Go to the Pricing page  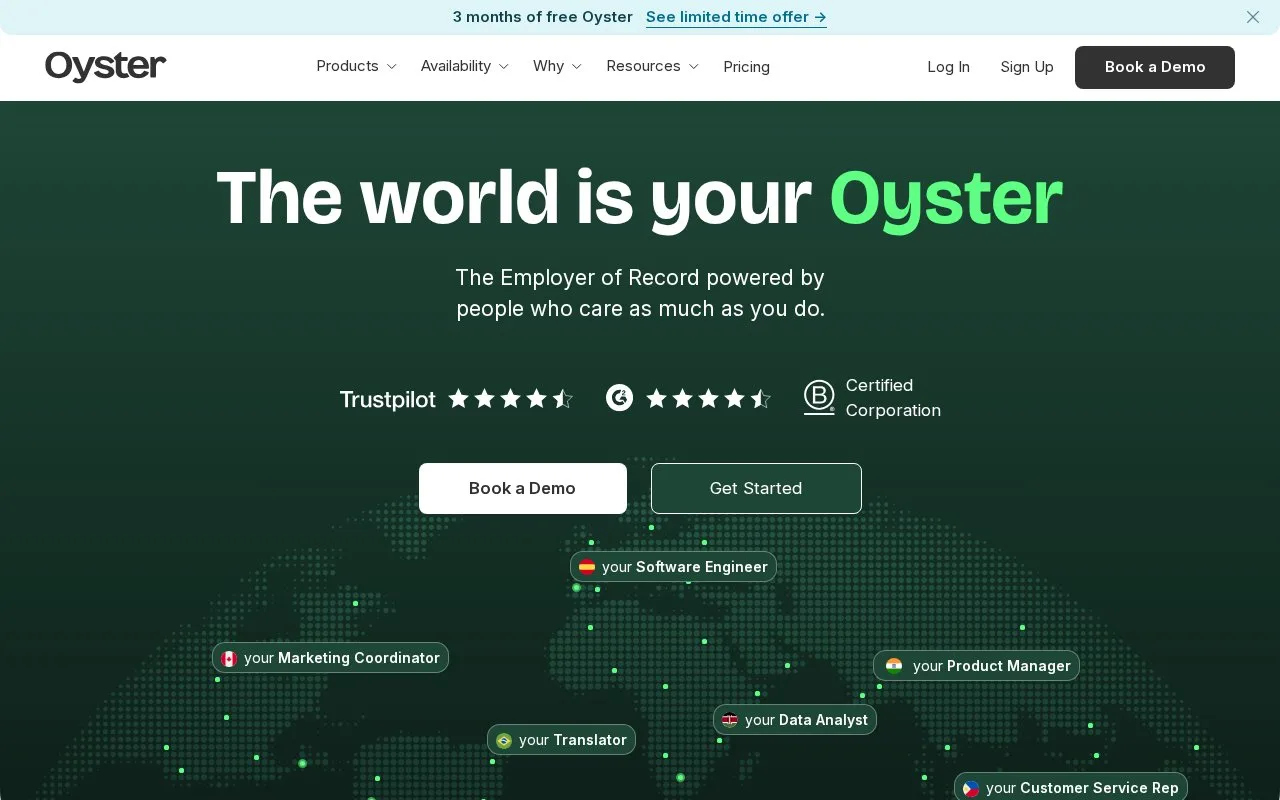[747, 67]
